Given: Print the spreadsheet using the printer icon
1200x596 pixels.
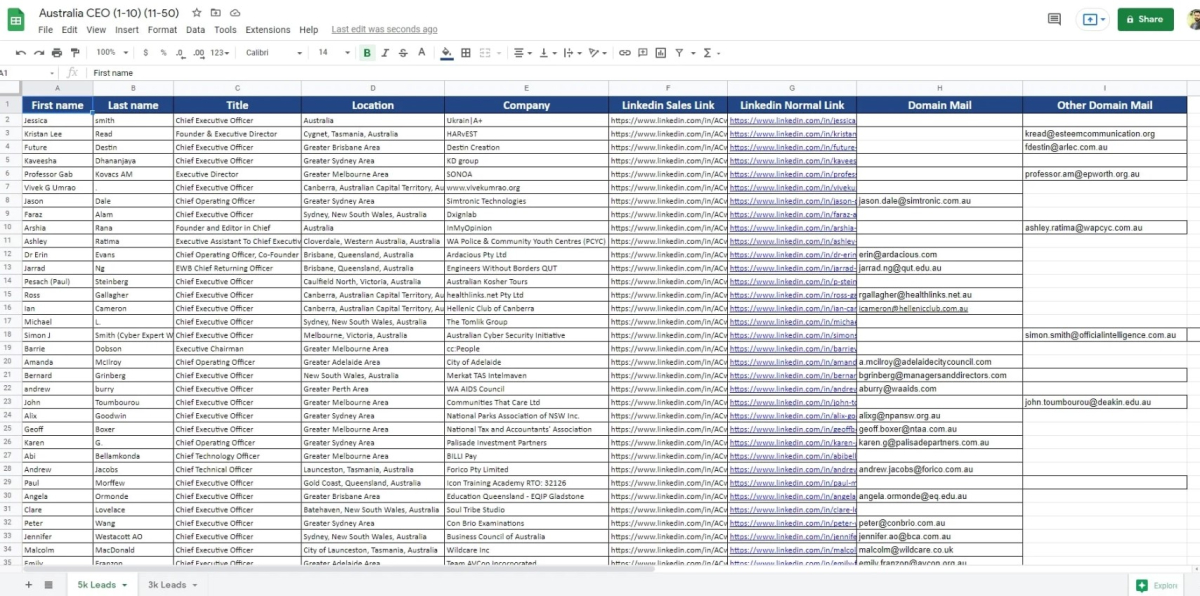Looking at the screenshot, I should pyautogui.click(x=57, y=52).
